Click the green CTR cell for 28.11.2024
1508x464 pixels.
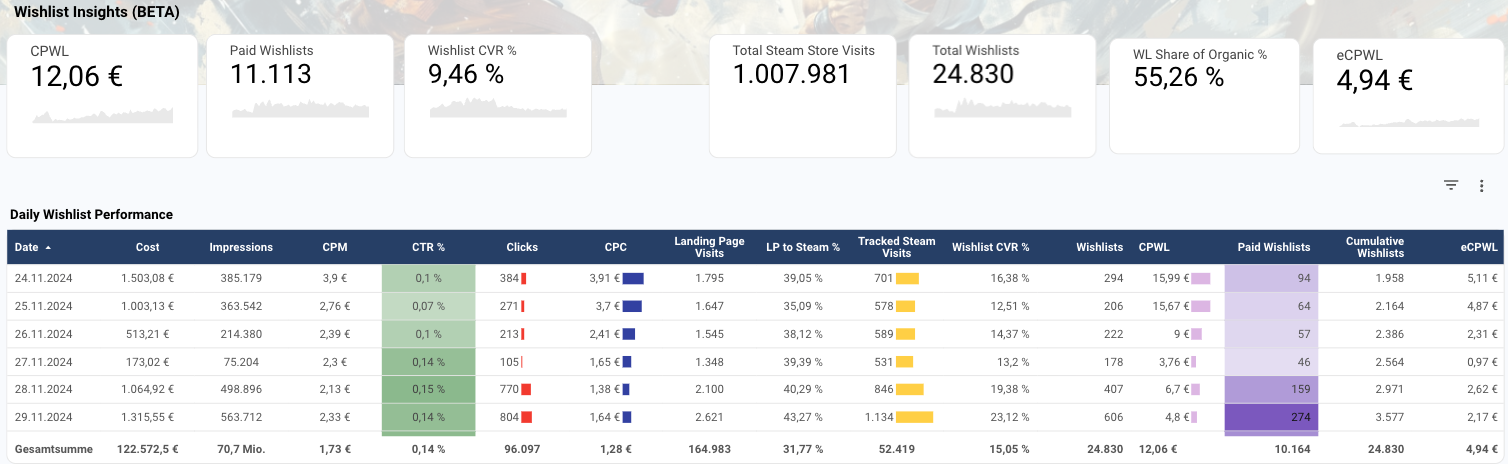pyautogui.click(x=428, y=389)
